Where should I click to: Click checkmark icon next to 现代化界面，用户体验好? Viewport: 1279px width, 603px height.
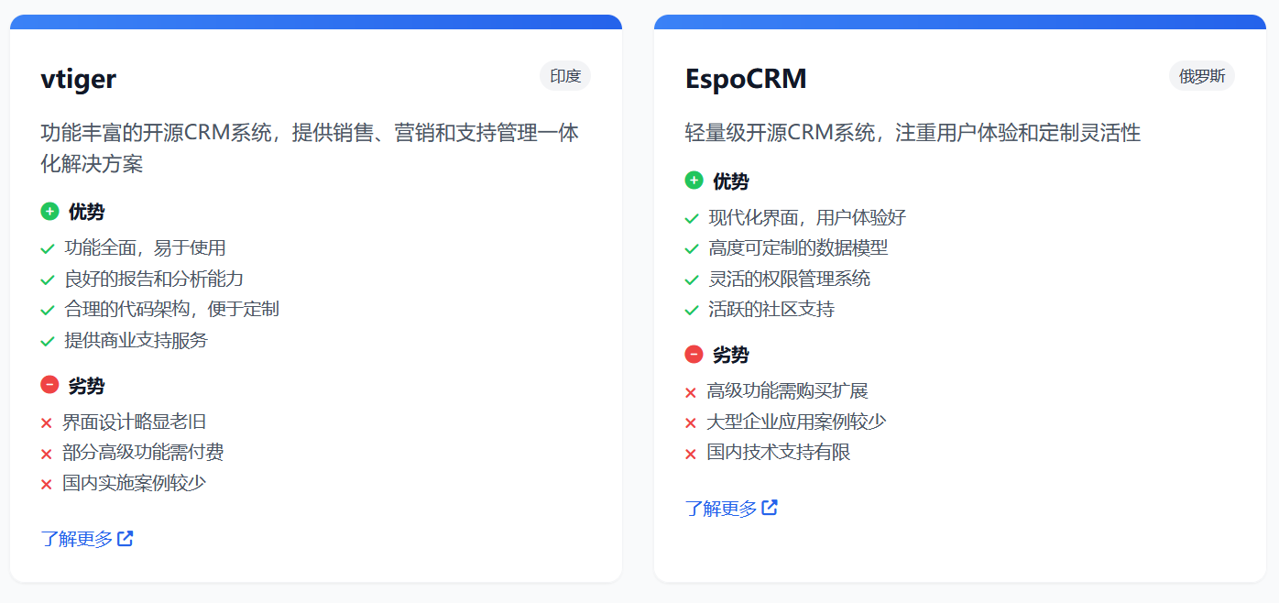pyautogui.click(x=691, y=218)
